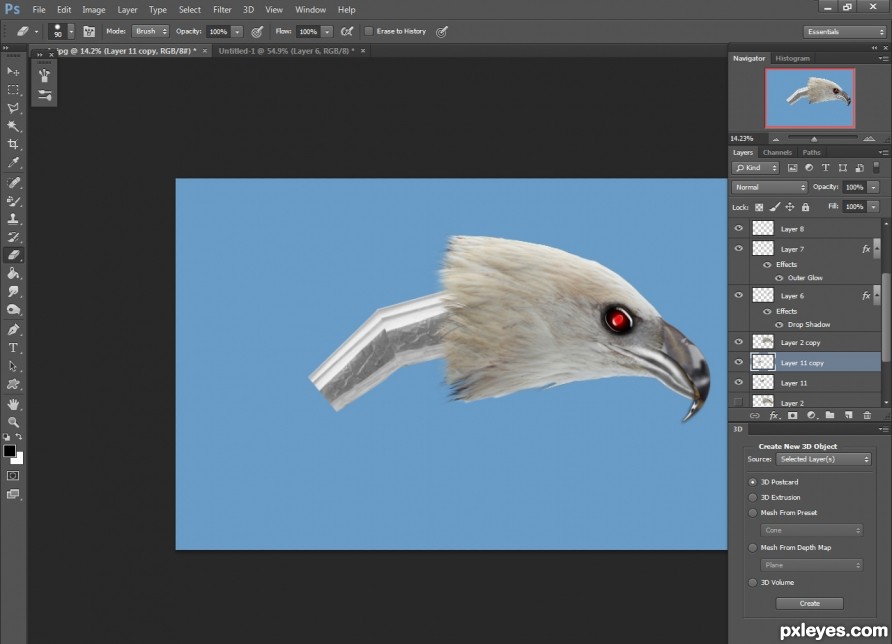Select the Sponge tool
892x644 pixels.
click(13, 310)
